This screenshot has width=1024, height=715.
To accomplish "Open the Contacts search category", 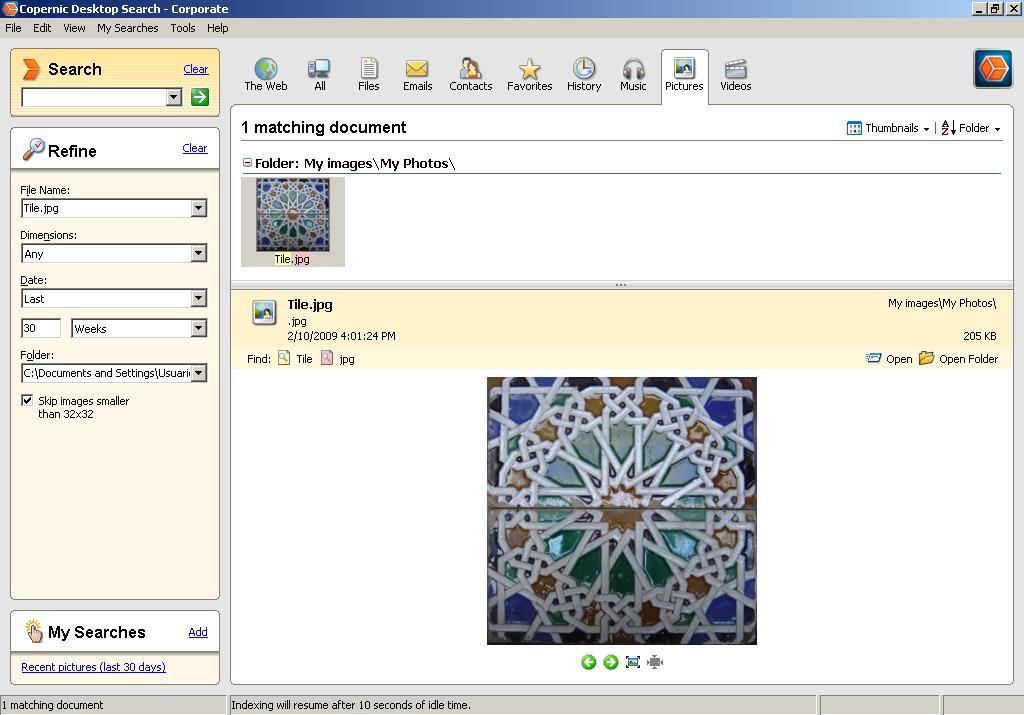I will (x=470, y=72).
